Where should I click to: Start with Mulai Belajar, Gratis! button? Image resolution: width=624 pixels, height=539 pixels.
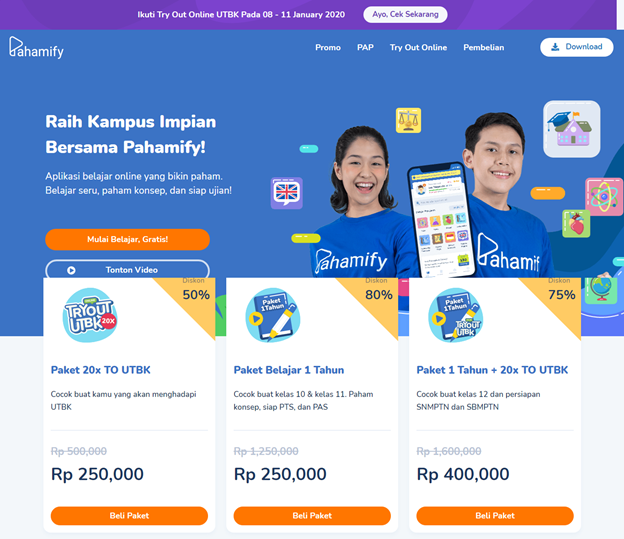127,239
